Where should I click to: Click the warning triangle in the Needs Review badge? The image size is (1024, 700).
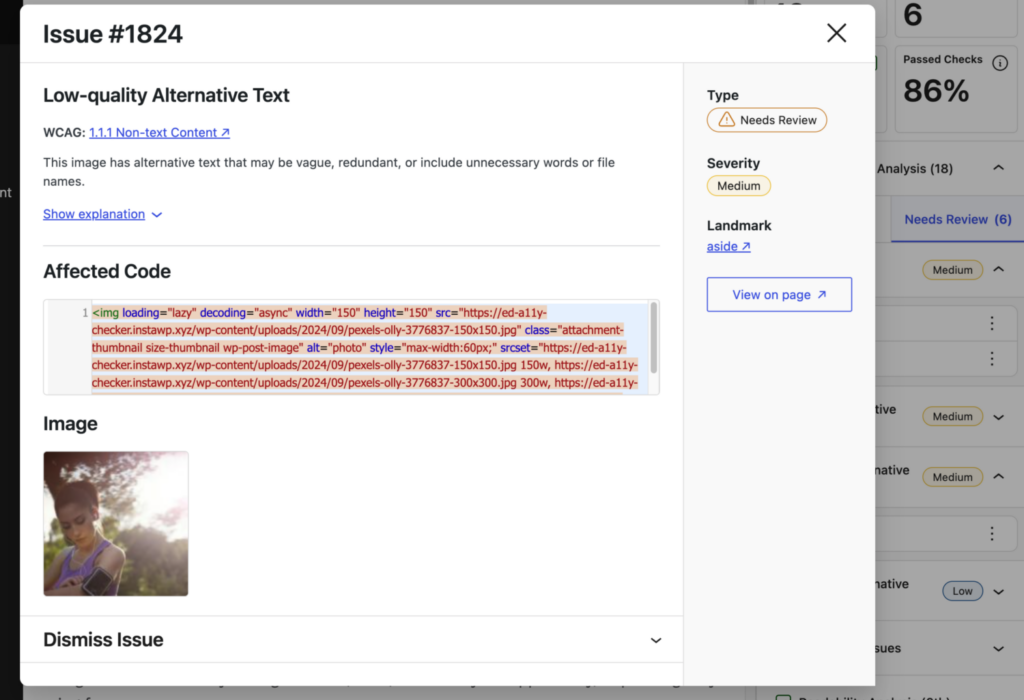pyautogui.click(x=727, y=119)
